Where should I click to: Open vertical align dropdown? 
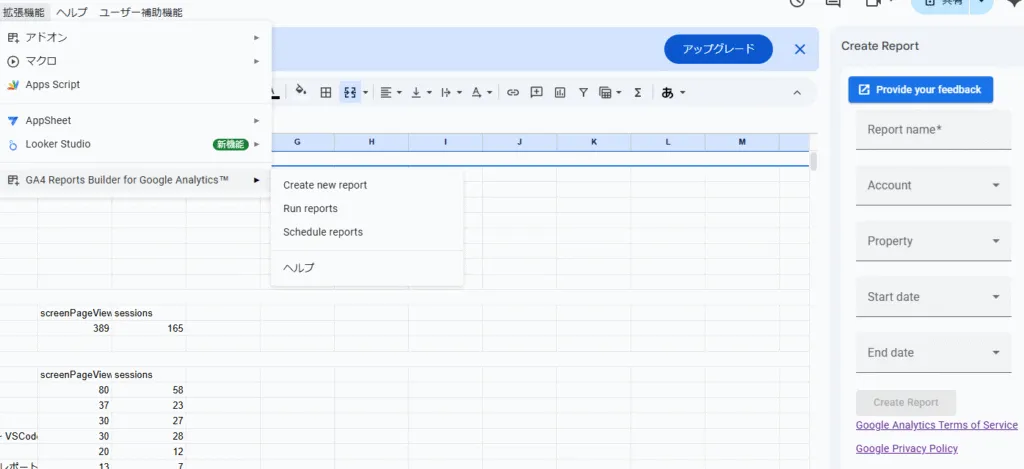(x=421, y=93)
